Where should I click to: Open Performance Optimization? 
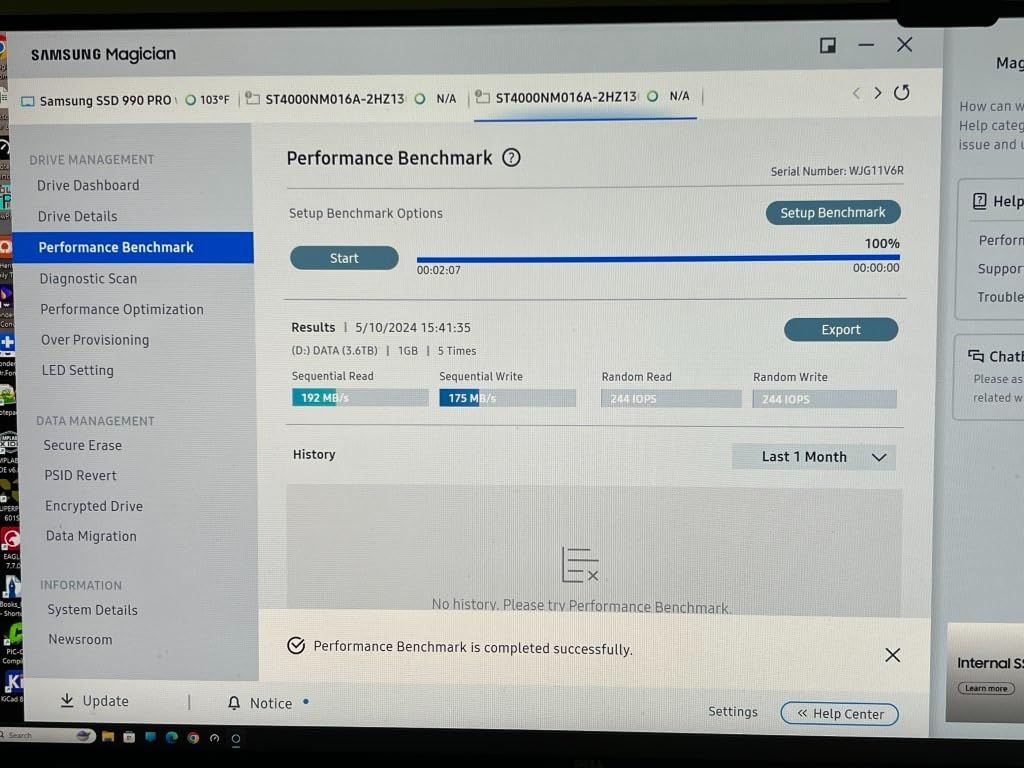(122, 310)
